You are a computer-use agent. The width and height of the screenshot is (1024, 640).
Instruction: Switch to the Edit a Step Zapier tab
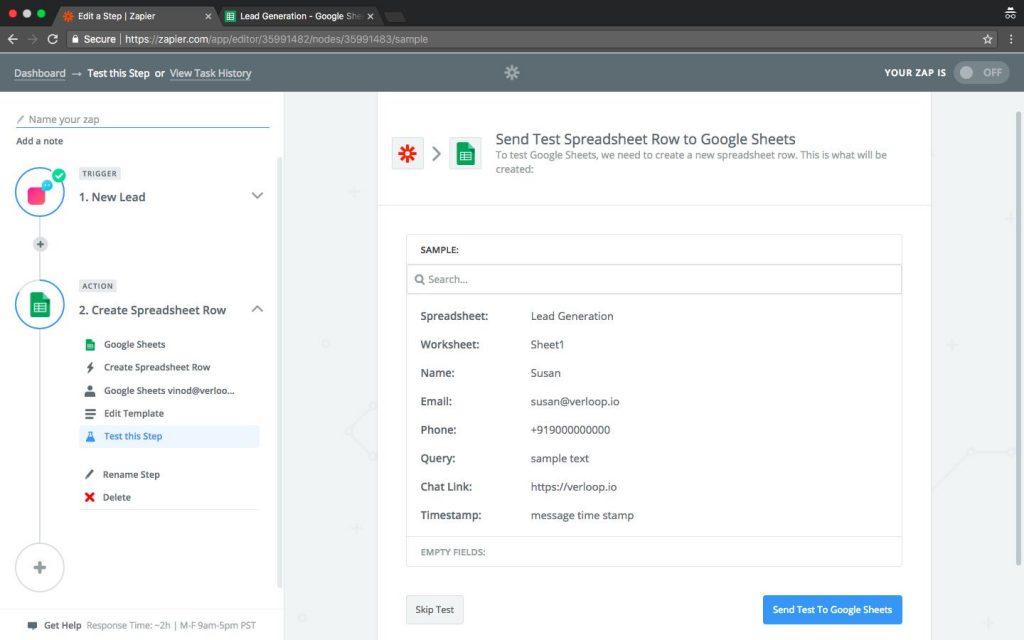134,16
